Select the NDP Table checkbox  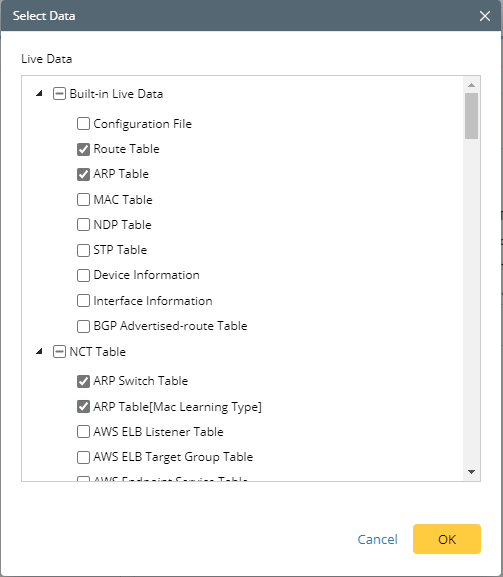83,224
